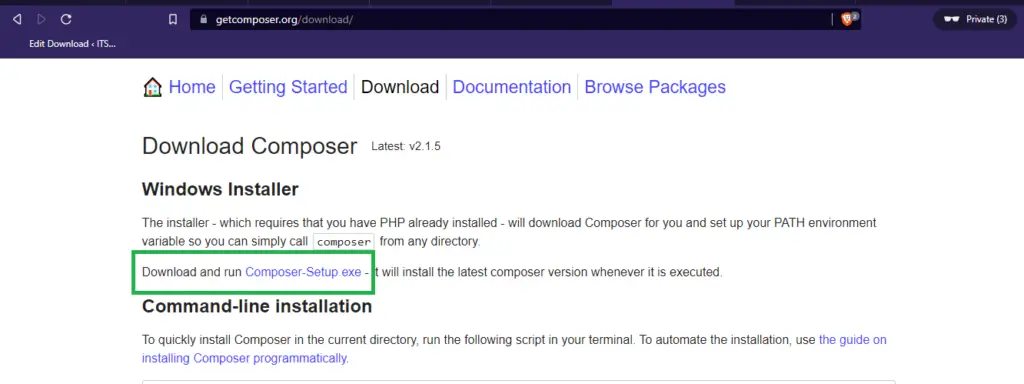The width and height of the screenshot is (1024, 384).
Task: Reload the page with the refresh icon
Action: tap(66, 20)
